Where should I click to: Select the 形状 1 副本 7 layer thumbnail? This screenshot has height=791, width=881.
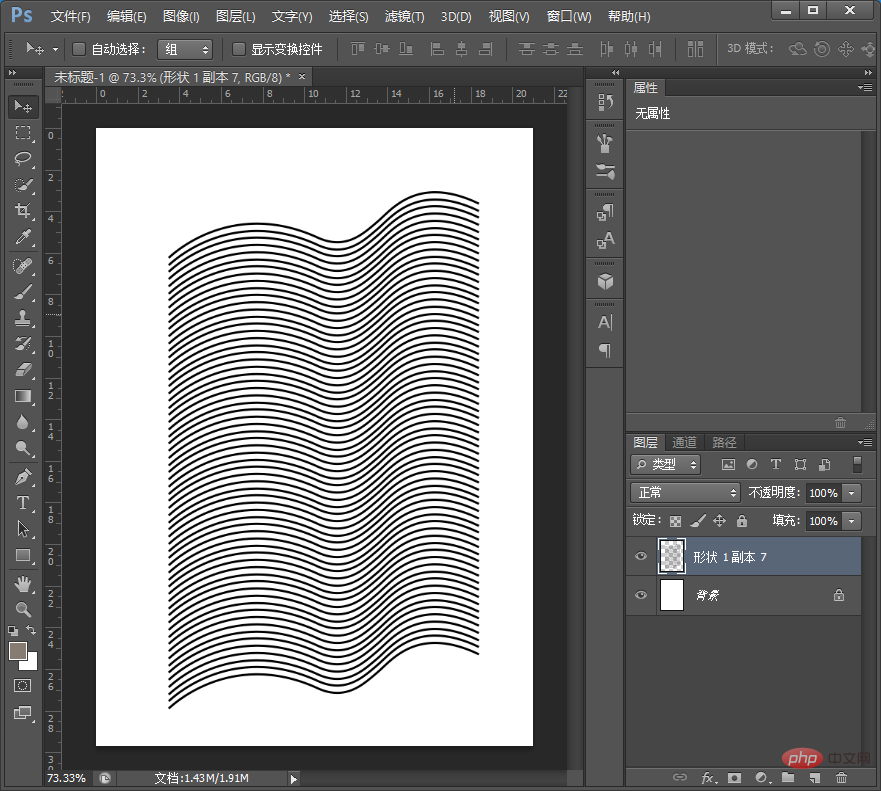coord(672,556)
